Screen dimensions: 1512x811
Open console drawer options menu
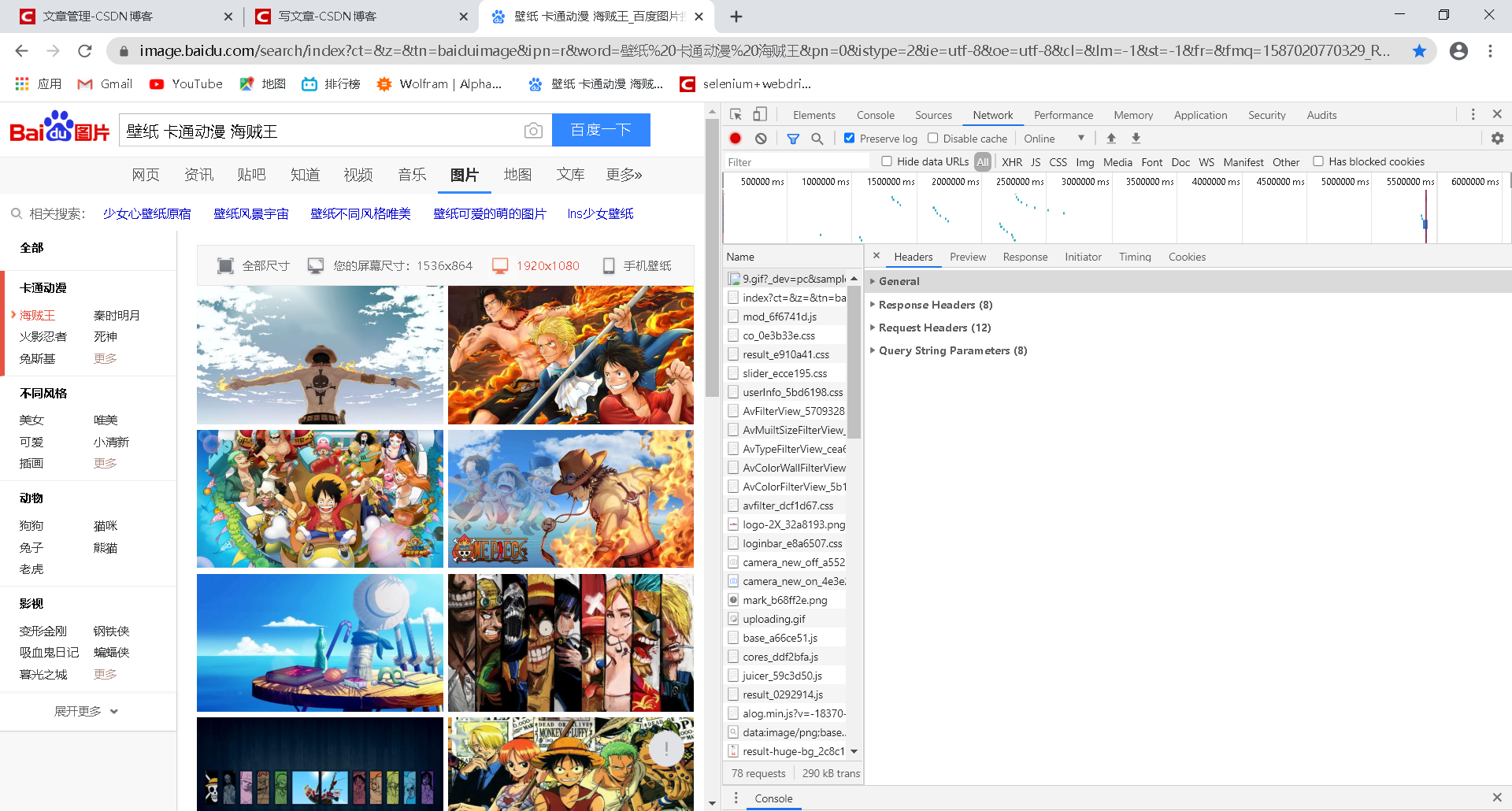pos(736,798)
